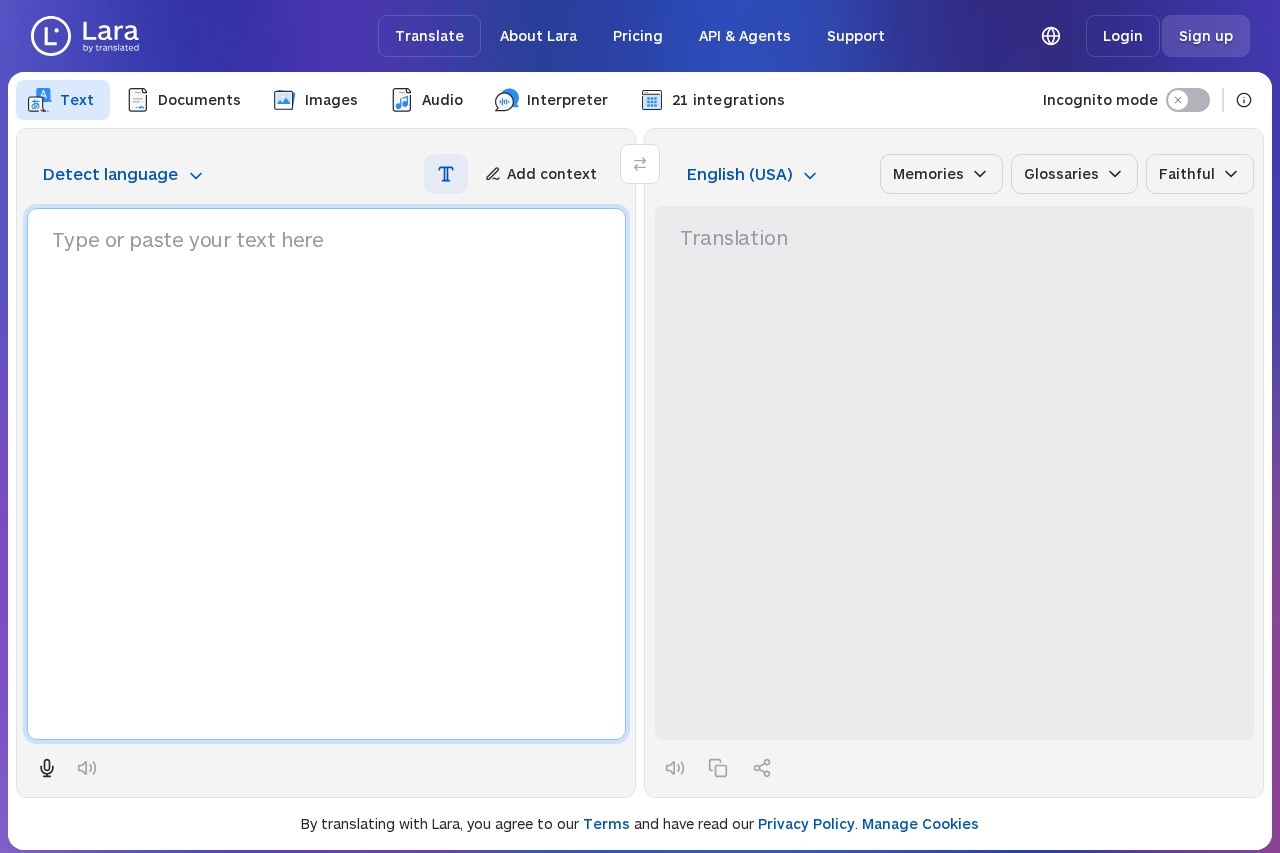The image size is (1280, 853).
Task: Switch to the Images tab
Action: pos(315,100)
